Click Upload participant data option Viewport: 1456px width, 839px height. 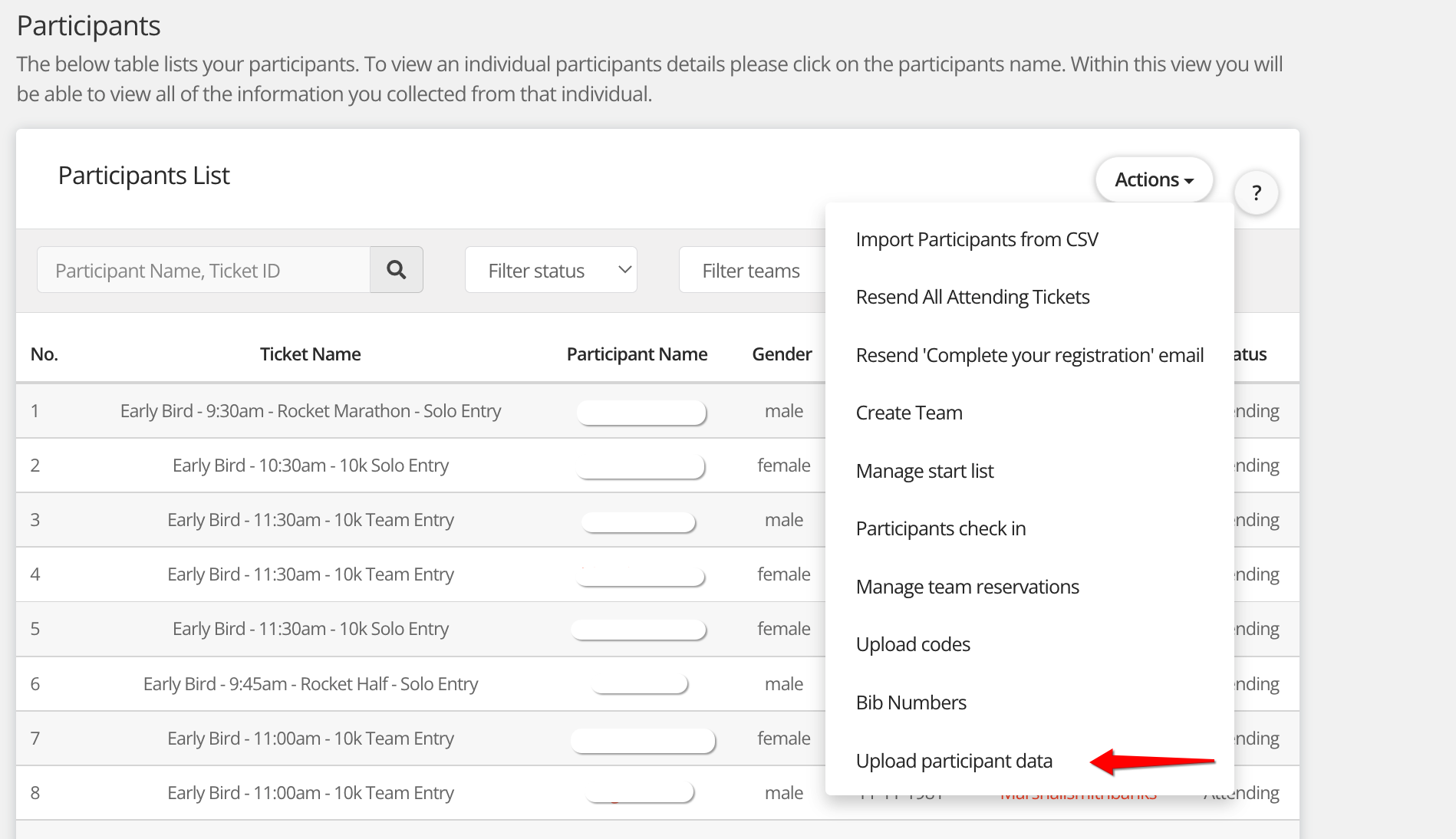pyautogui.click(x=954, y=761)
